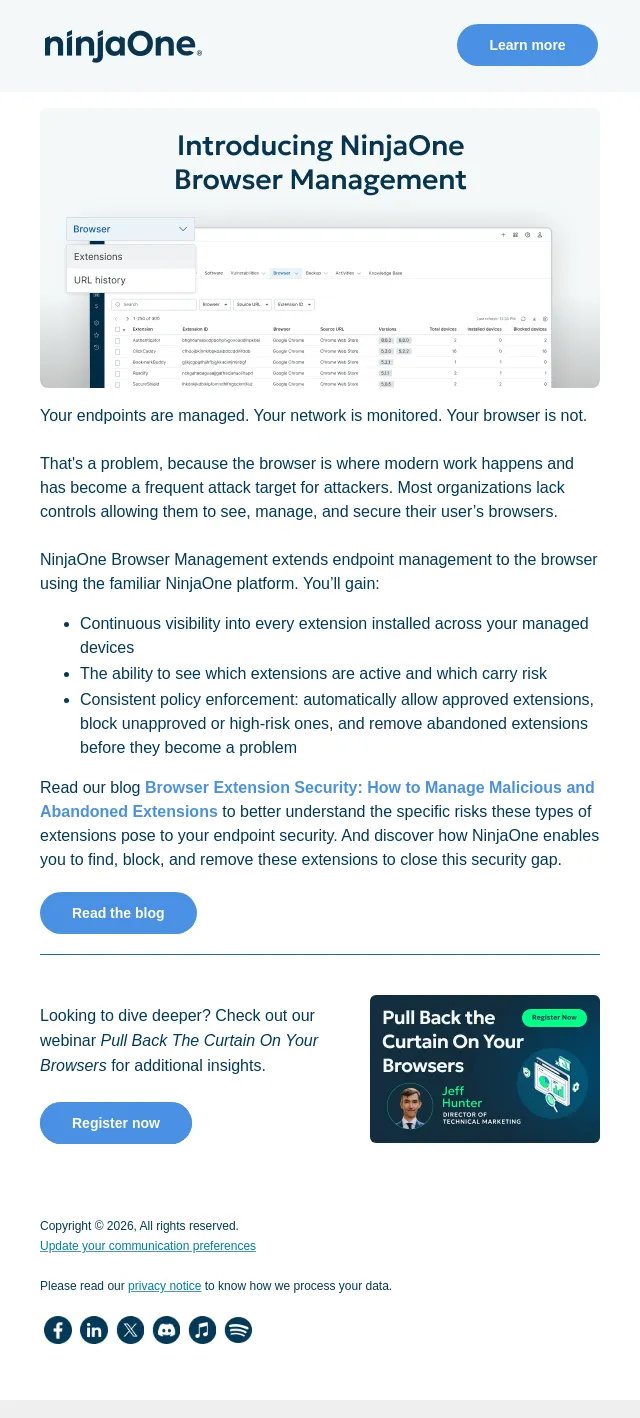Open the Discord icon in footer
Image resolution: width=640 pixels, height=1418 pixels.
tap(166, 1330)
